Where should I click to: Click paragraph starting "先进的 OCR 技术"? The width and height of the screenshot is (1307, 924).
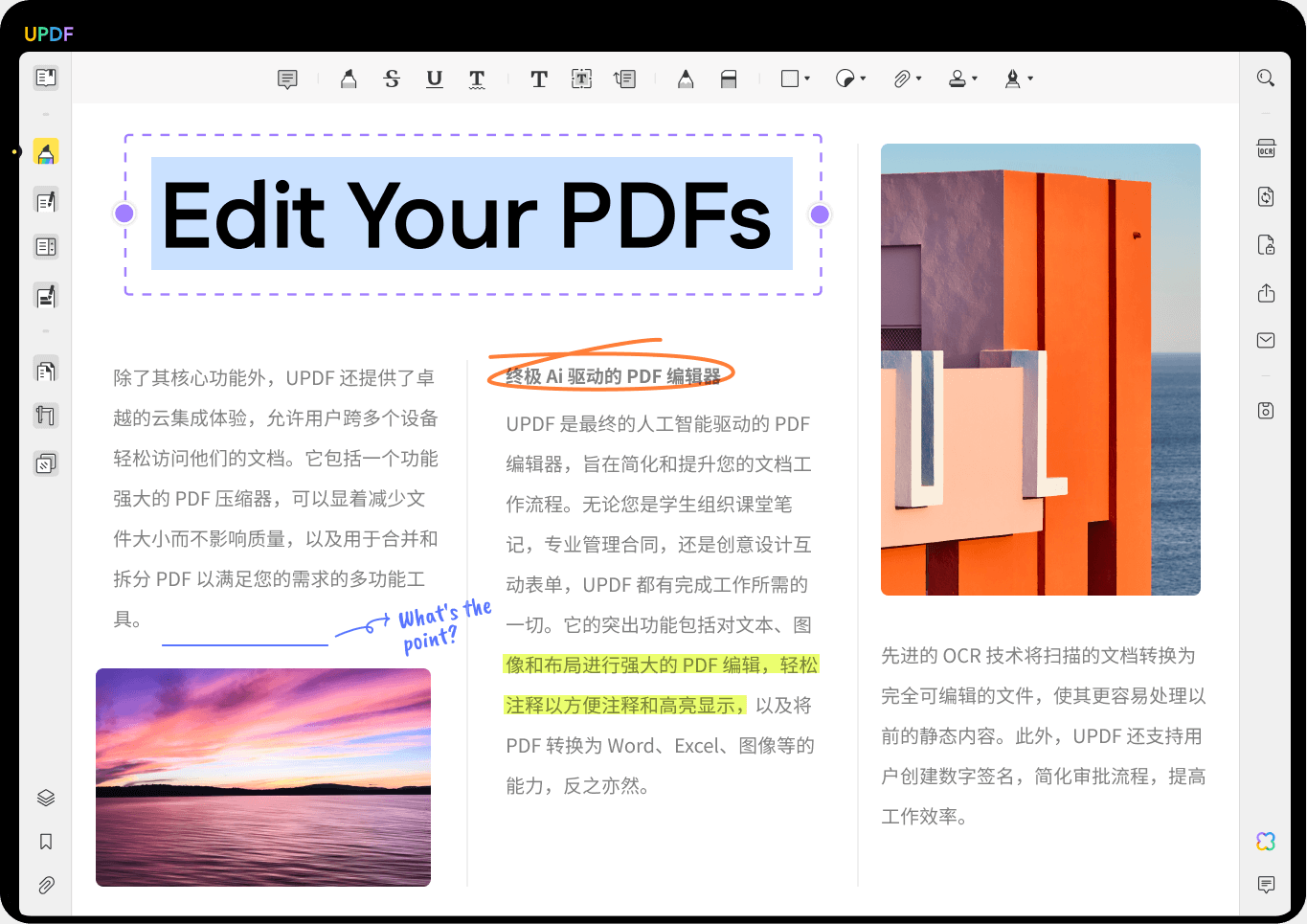coord(1043,736)
